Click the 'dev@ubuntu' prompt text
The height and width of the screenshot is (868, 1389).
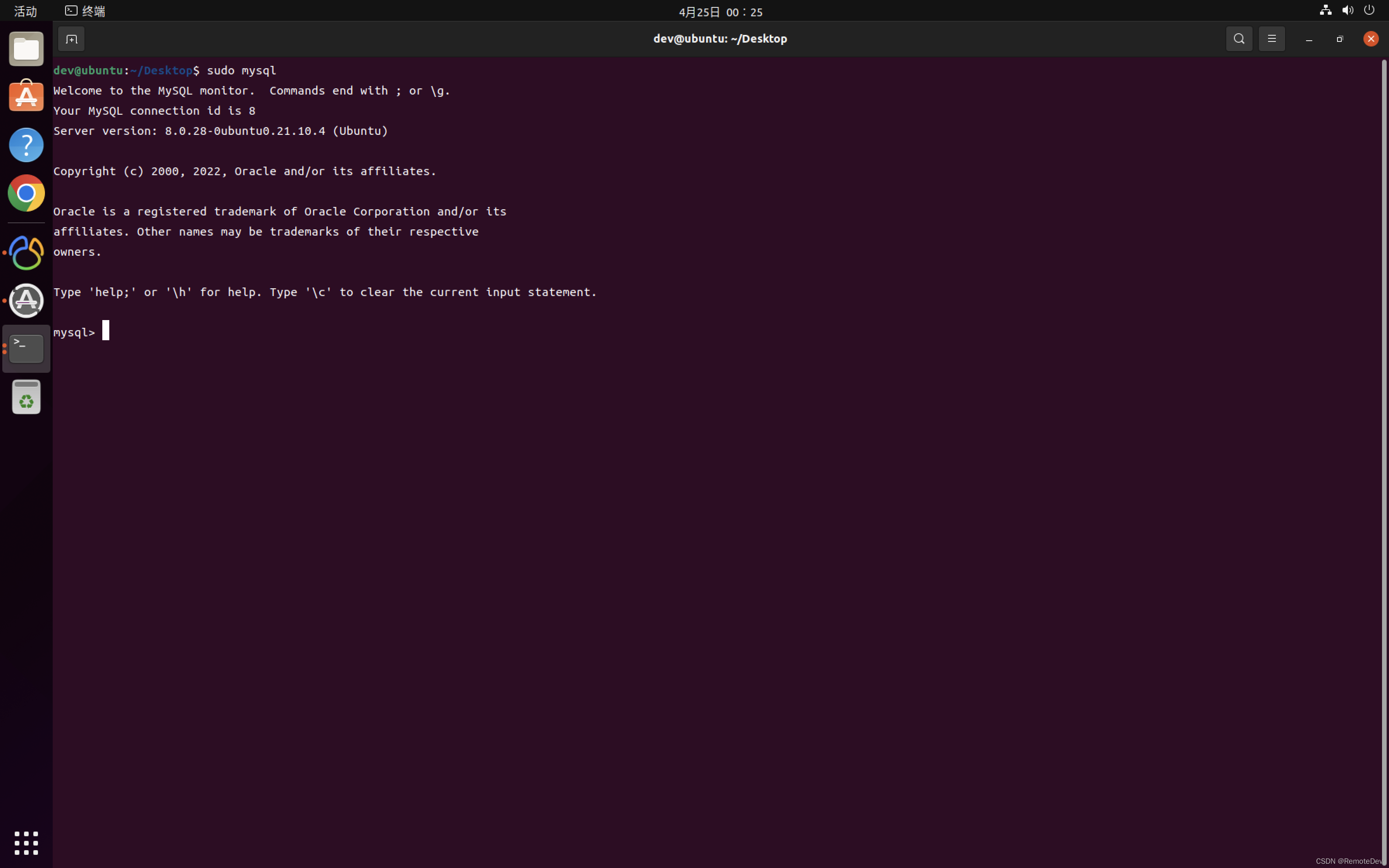pos(88,70)
